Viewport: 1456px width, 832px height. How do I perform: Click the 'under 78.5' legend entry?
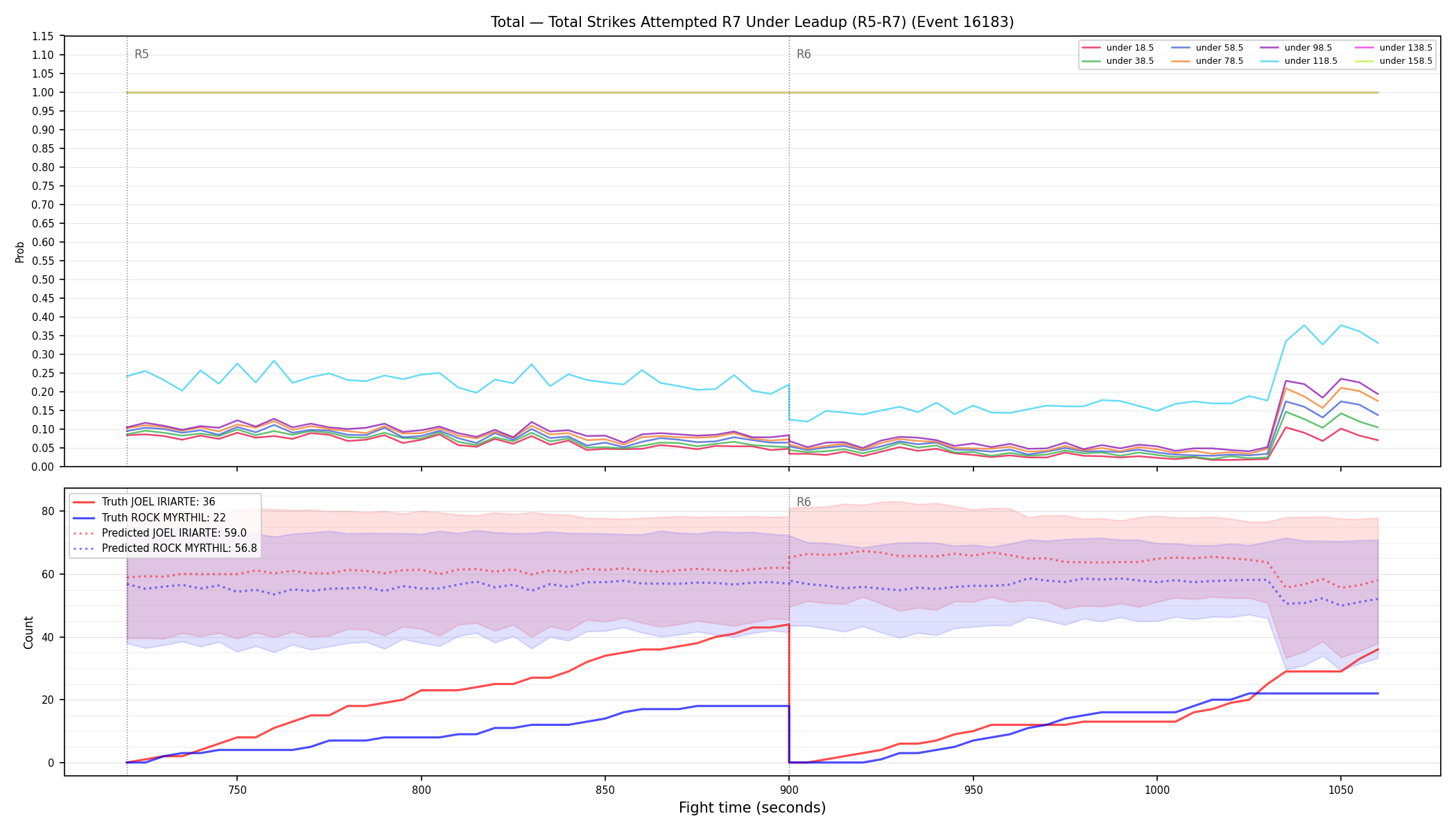pyautogui.click(x=1208, y=61)
